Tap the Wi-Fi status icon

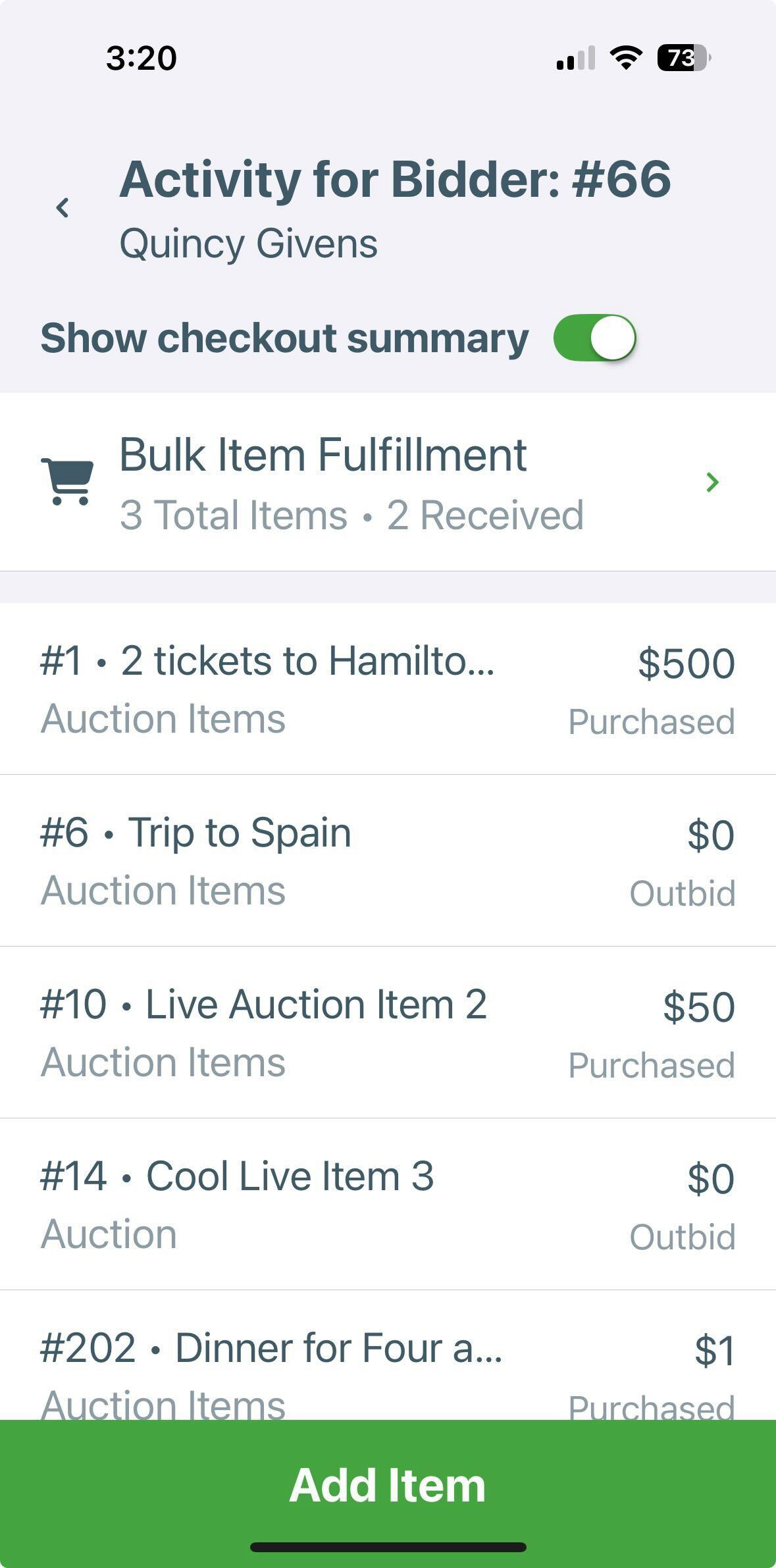[x=626, y=58]
